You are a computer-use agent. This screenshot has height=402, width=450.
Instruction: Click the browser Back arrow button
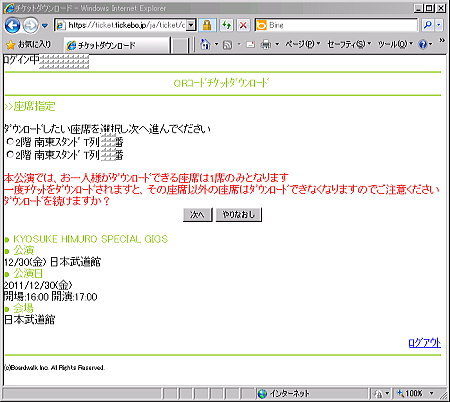13,25
